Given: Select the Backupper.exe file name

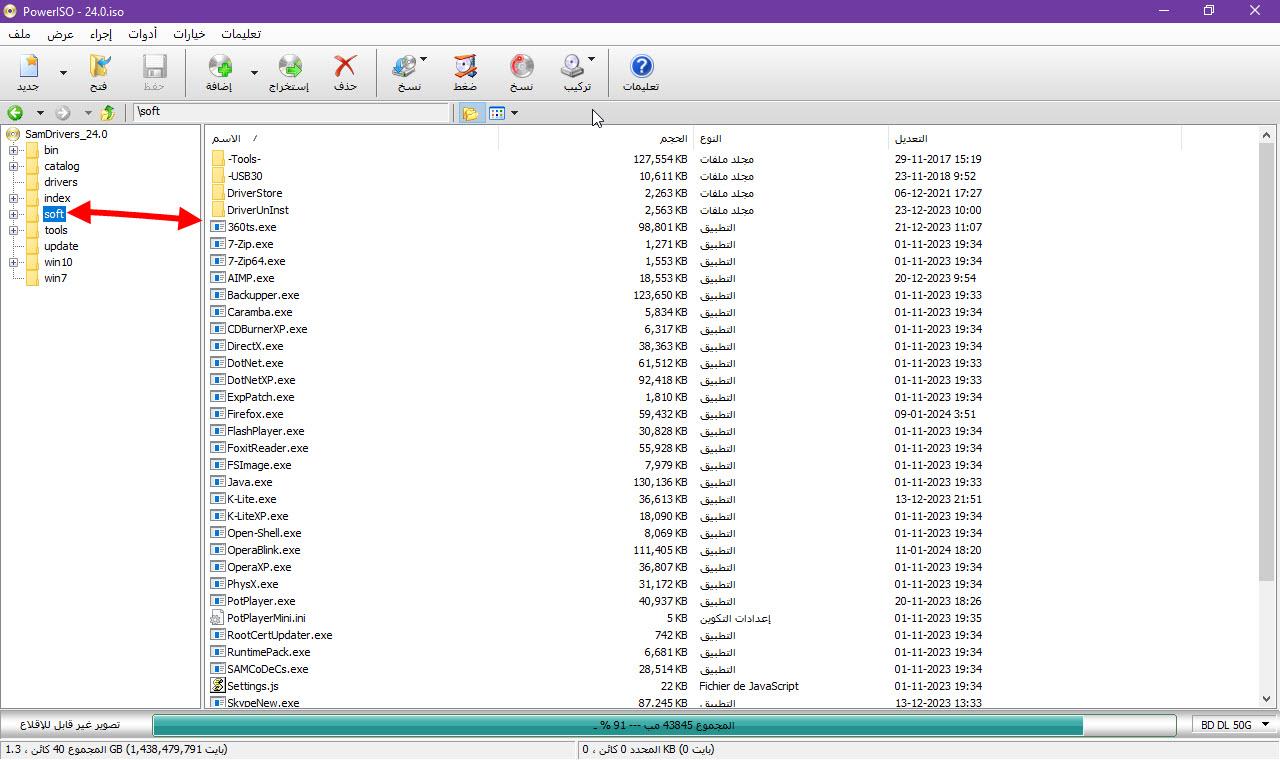Looking at the screenshot, I should 263,295.
